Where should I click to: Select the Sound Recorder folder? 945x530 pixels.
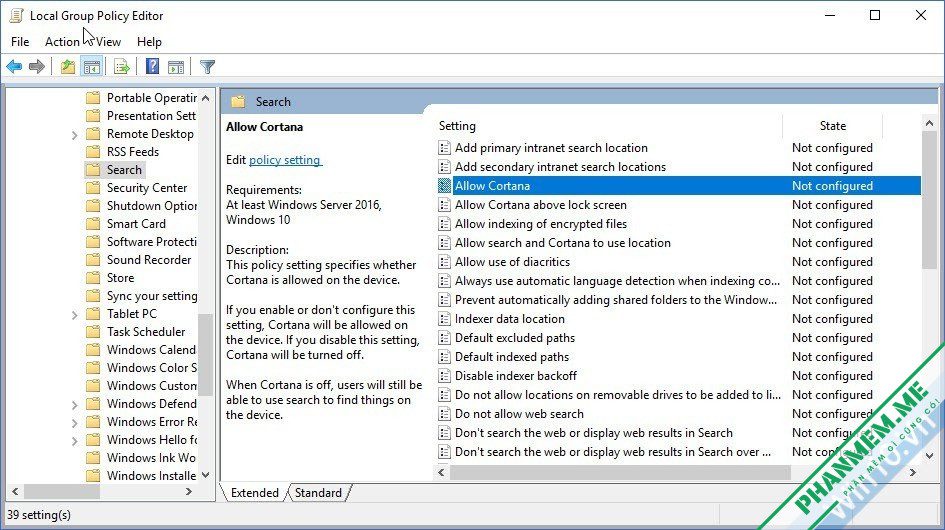[149, 260]
